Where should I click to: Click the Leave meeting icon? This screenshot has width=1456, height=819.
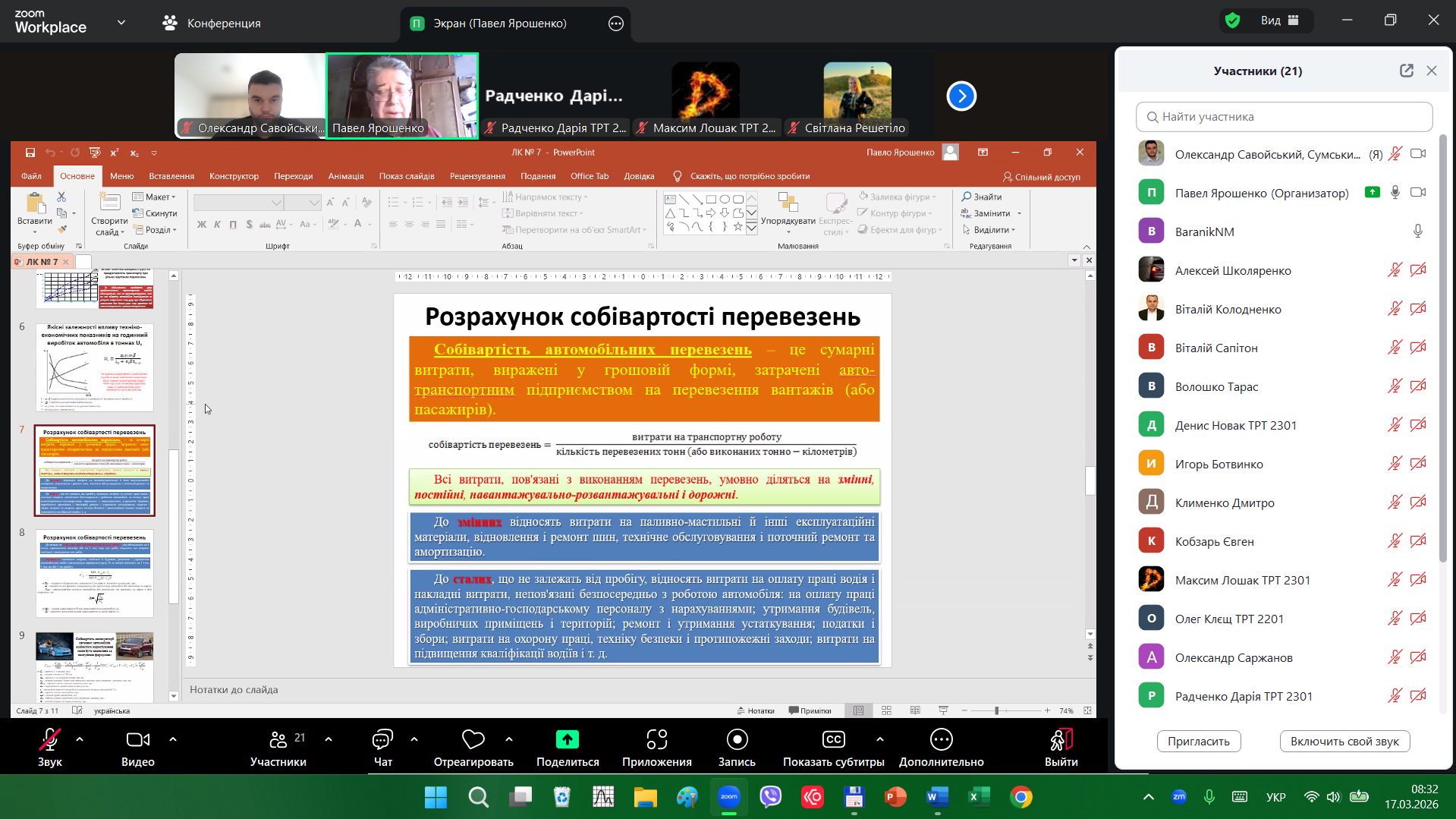(x=1060, y=740)
